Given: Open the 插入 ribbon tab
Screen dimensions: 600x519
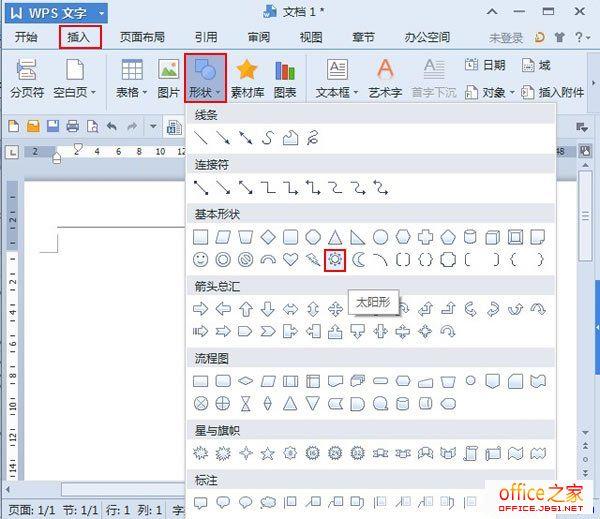Looking at the screenshot, I should [80, 37].
